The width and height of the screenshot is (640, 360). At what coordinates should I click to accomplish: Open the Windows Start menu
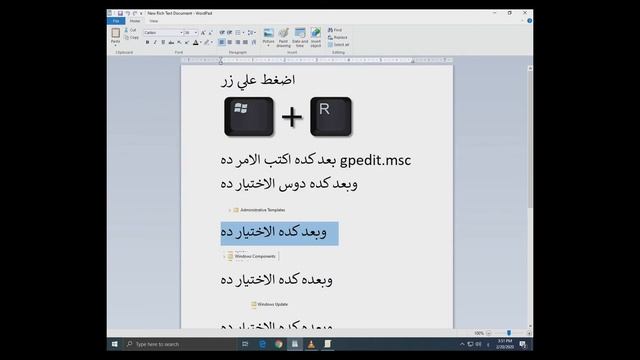(115, 344)
